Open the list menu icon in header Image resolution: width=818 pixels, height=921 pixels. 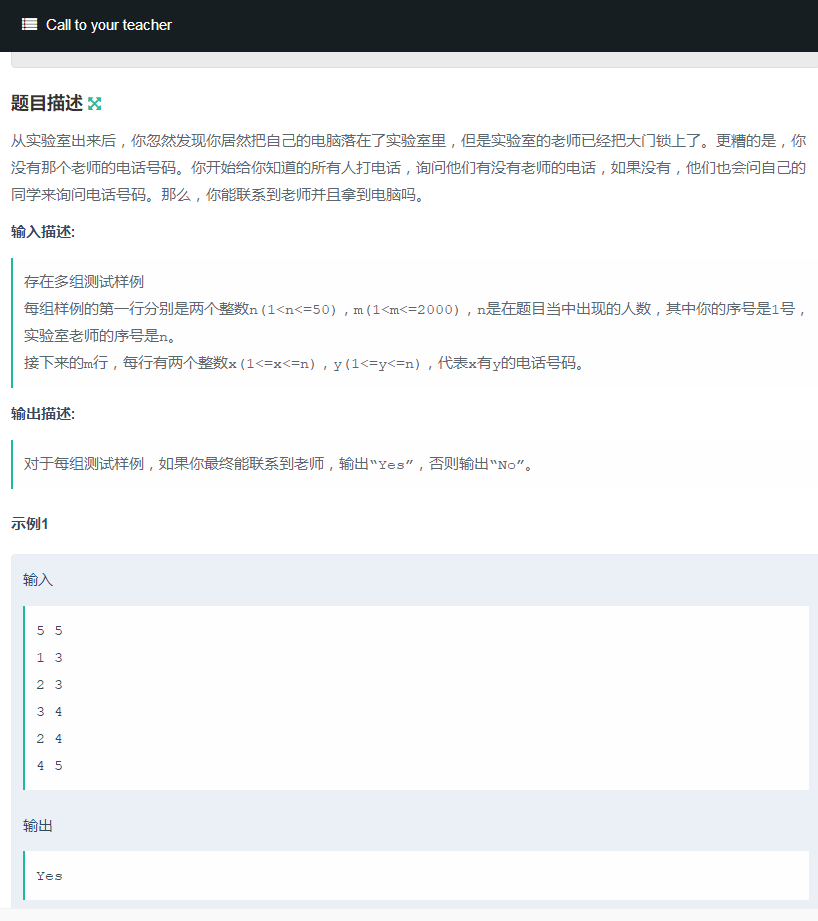tap(29, 24)
